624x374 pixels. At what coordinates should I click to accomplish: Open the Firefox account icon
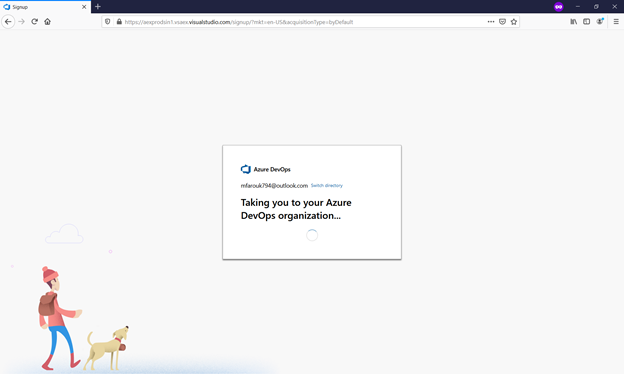click(x=600, y=21)
